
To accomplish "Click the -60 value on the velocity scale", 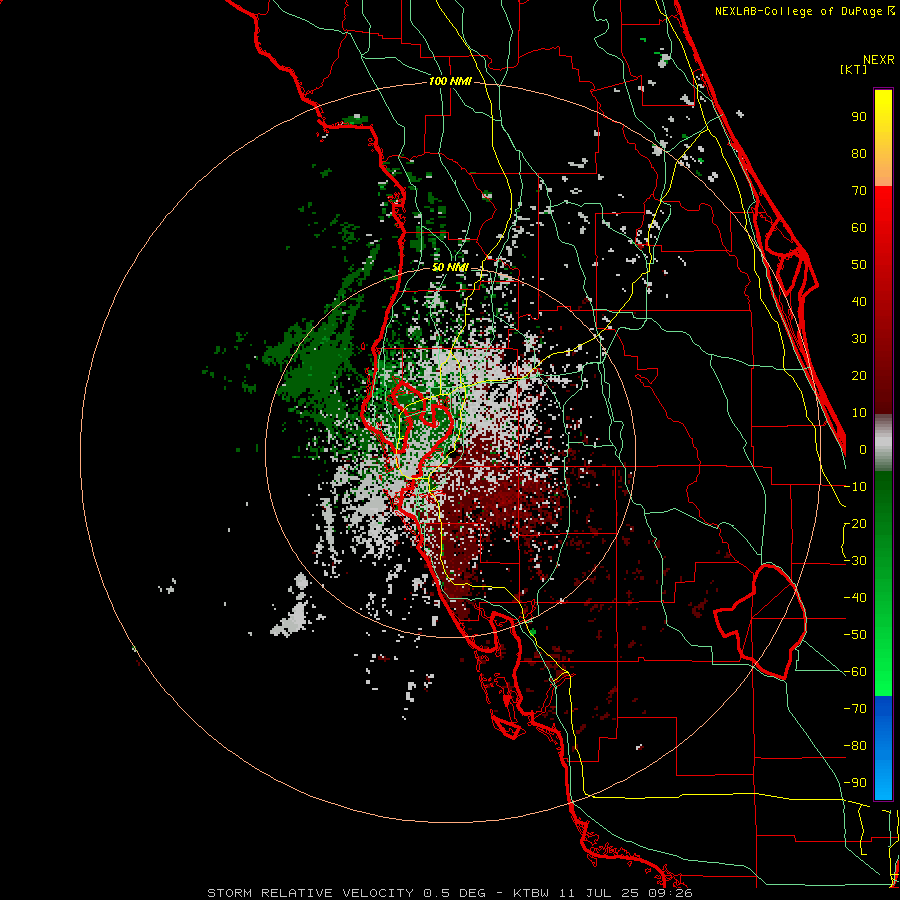I will click(855, 672).
